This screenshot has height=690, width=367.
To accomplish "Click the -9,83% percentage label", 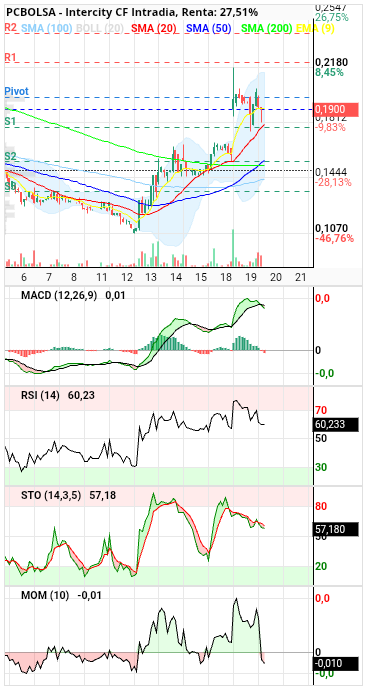I will pos(330,128).
